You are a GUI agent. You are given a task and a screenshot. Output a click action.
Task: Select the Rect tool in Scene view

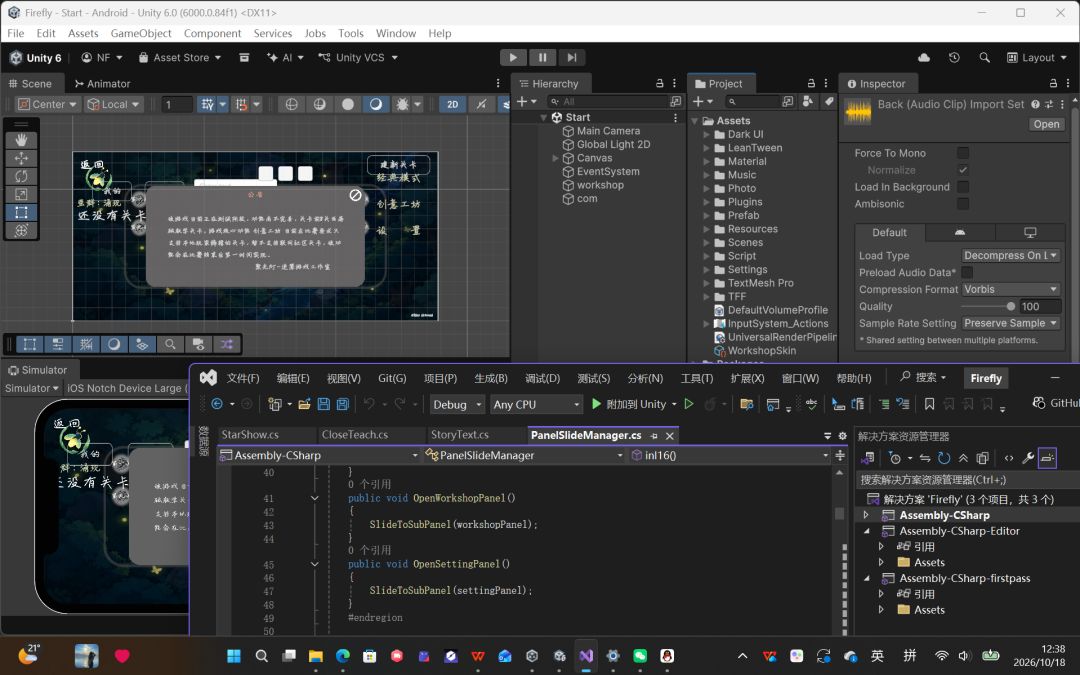[x=21, y=212]
